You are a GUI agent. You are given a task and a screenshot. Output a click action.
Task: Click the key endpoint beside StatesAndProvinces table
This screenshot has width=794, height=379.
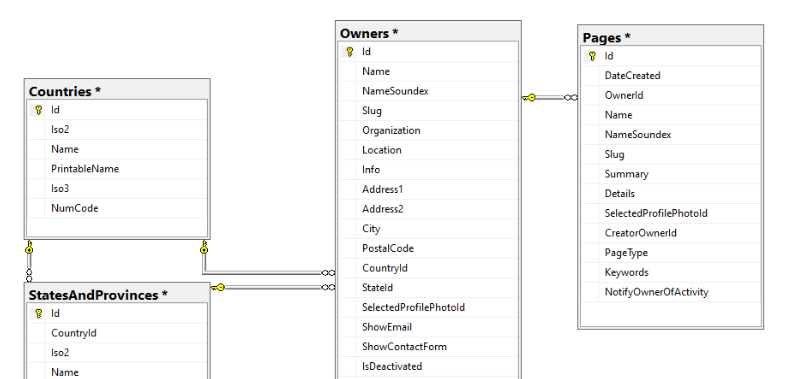tap(218, 287)
